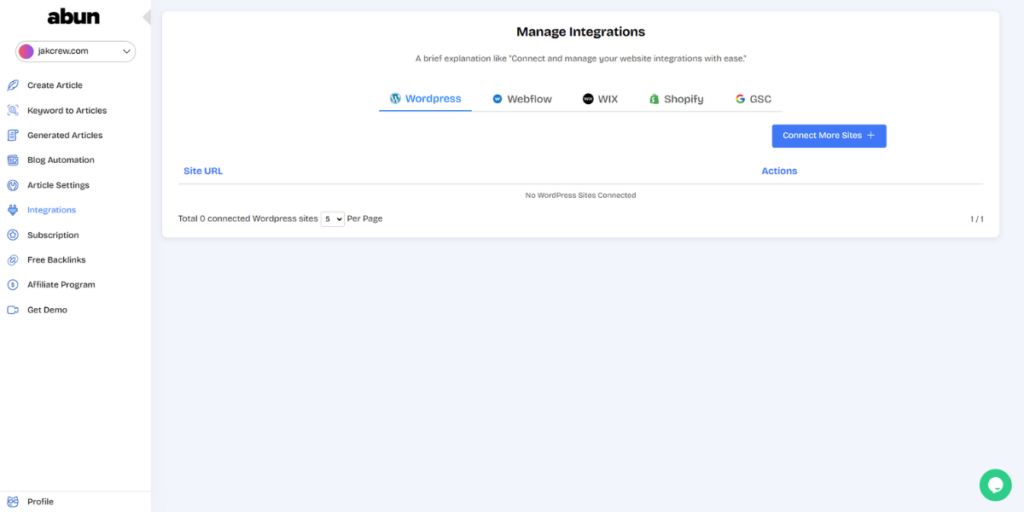Switch to the Webflow tab
The image size is (1024, 512).
tap(522, 99)
